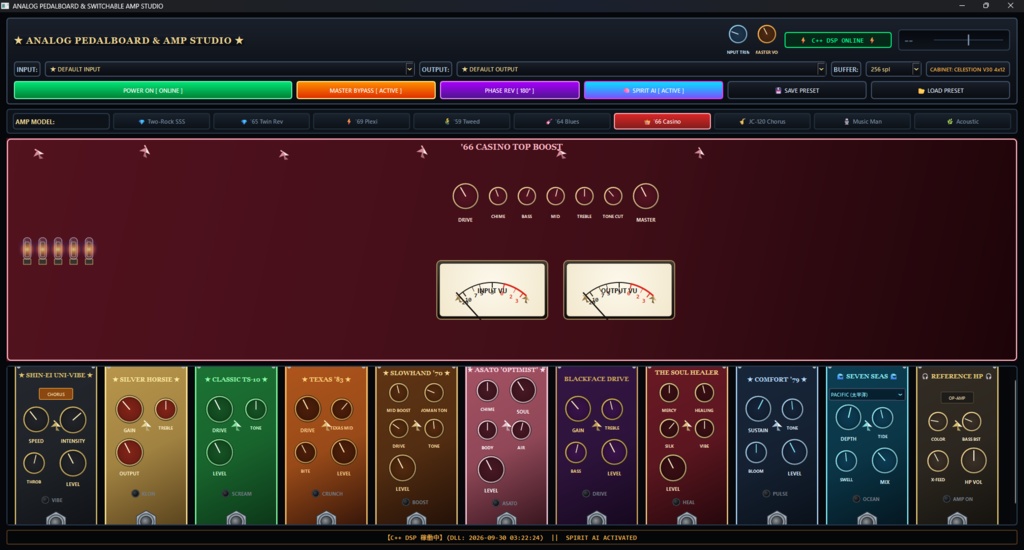Stomp the Shin-Ei Uni-Vibe footswitch

(x=56, y=520)
